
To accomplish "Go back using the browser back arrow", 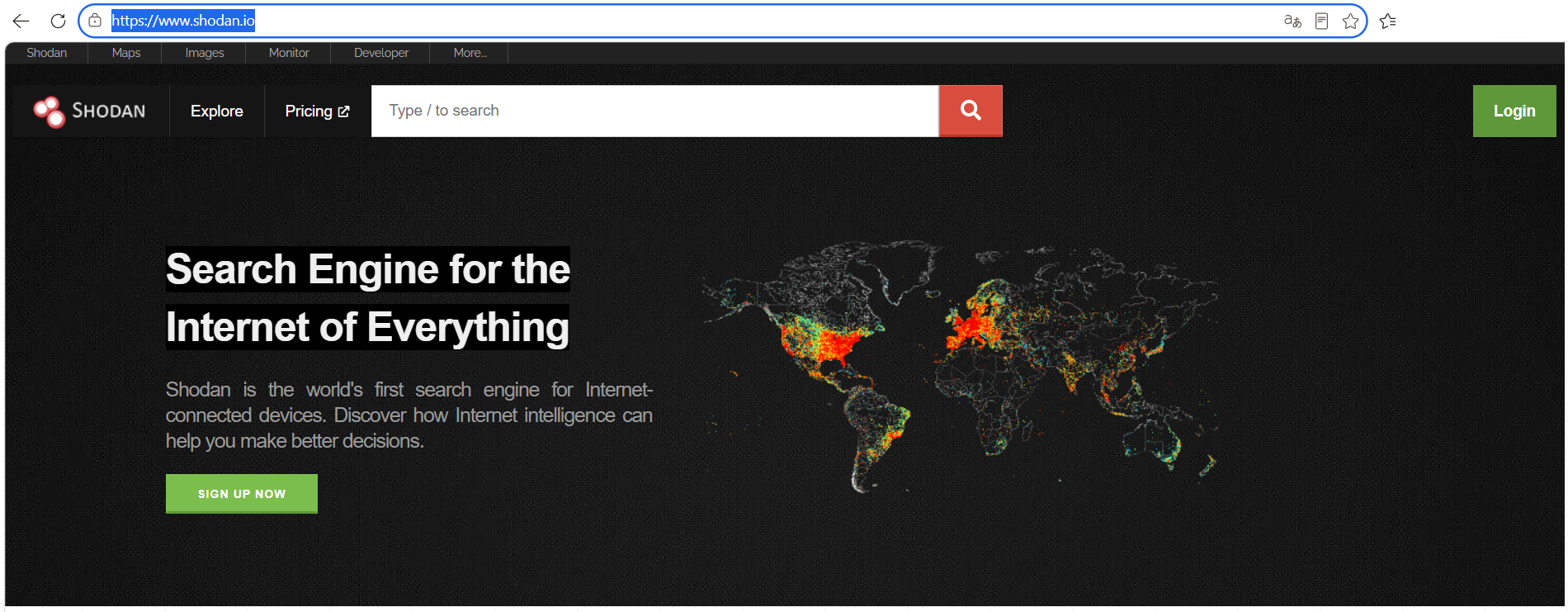I will tap(21, 21).
